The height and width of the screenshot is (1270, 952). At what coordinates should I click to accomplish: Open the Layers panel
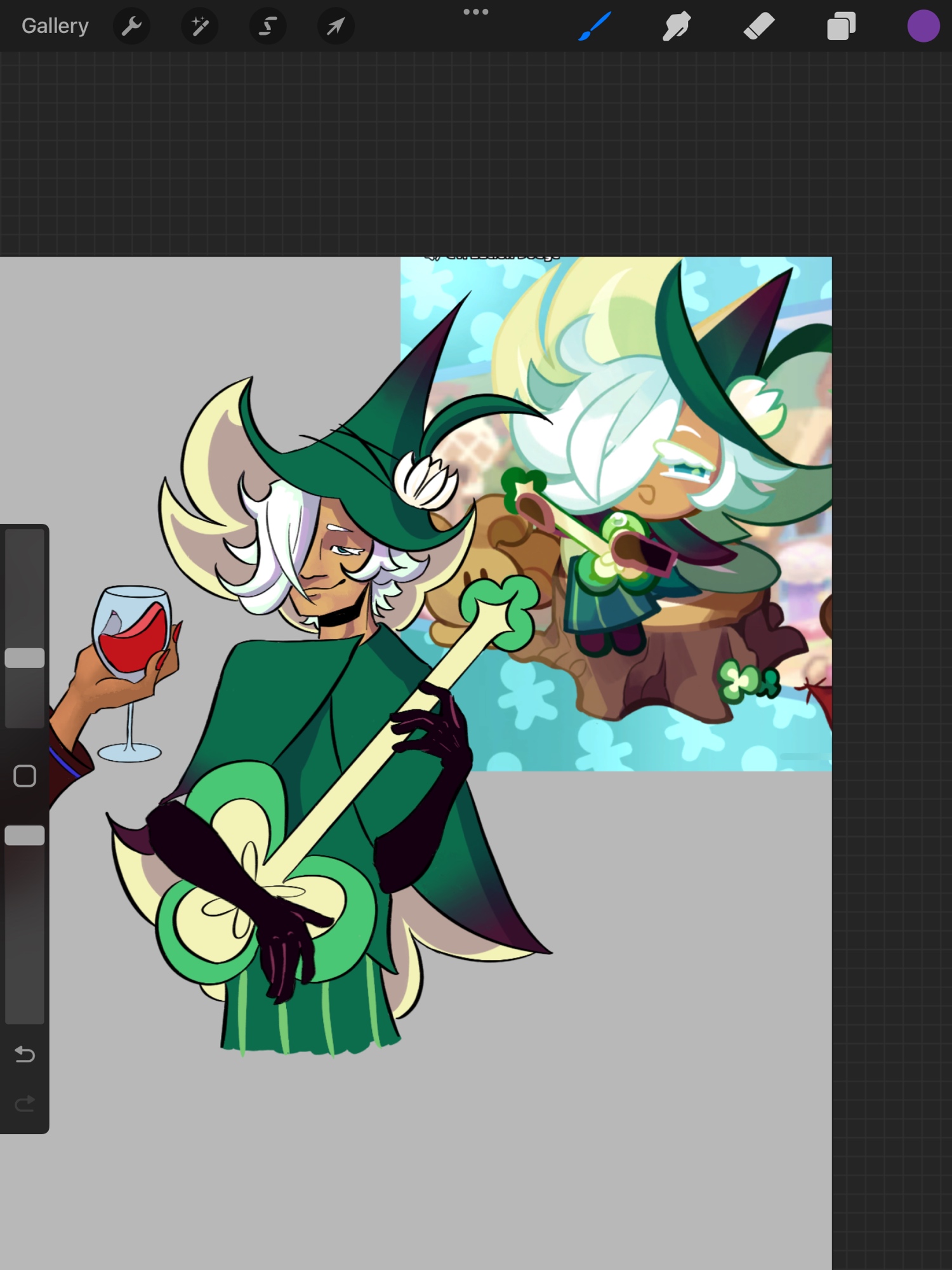click(841, 26)
